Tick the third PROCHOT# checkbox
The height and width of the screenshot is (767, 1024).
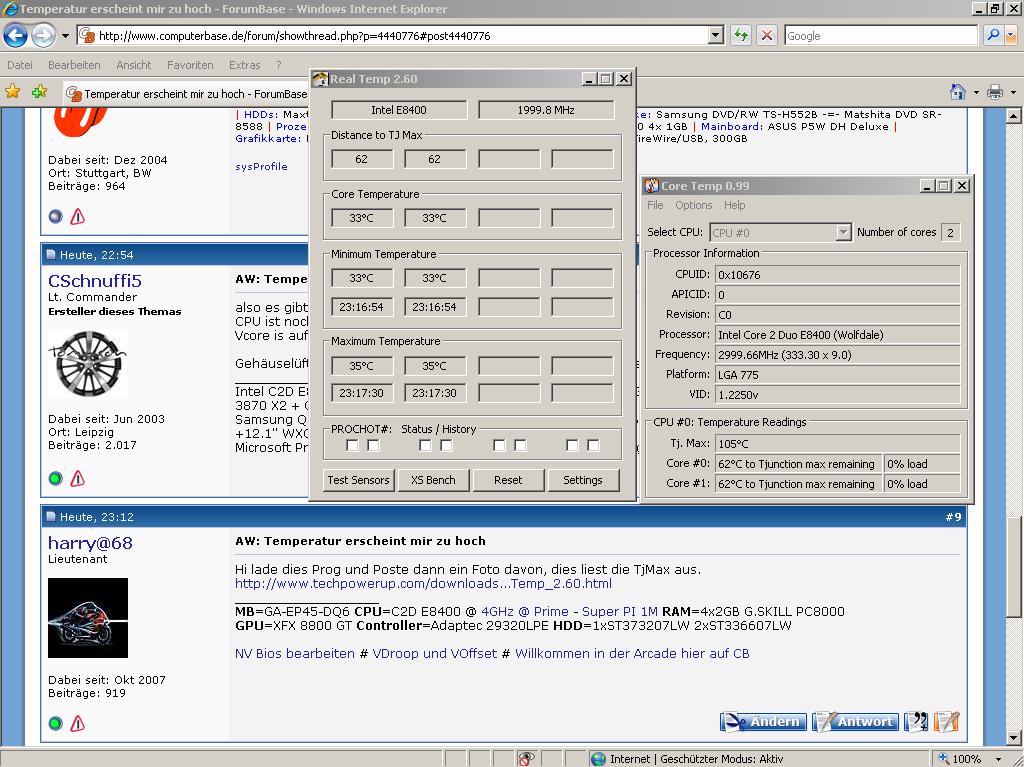[425, 446]
